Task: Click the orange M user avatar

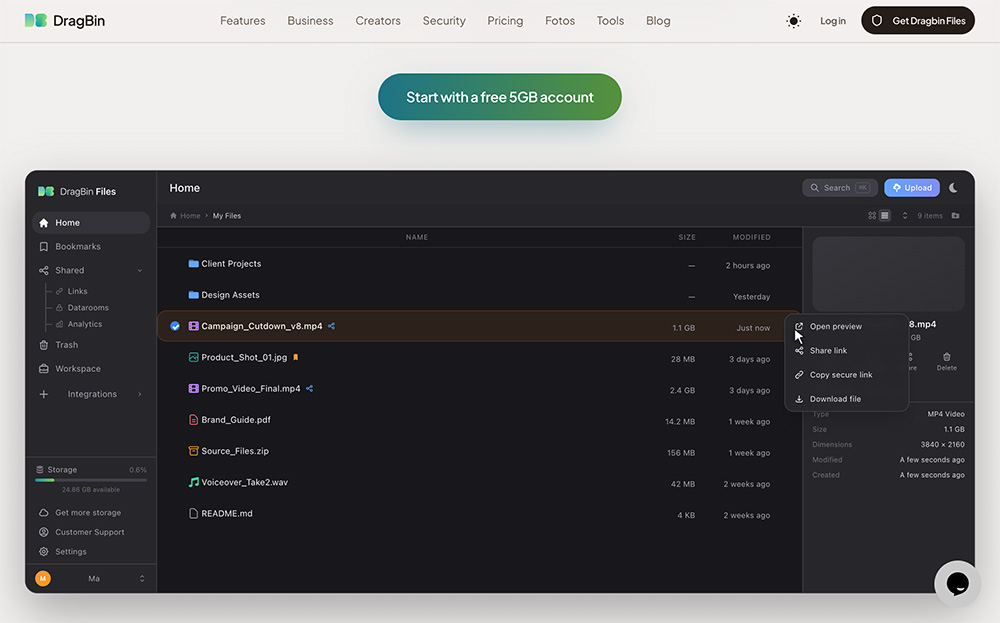Action: [43, 578]
